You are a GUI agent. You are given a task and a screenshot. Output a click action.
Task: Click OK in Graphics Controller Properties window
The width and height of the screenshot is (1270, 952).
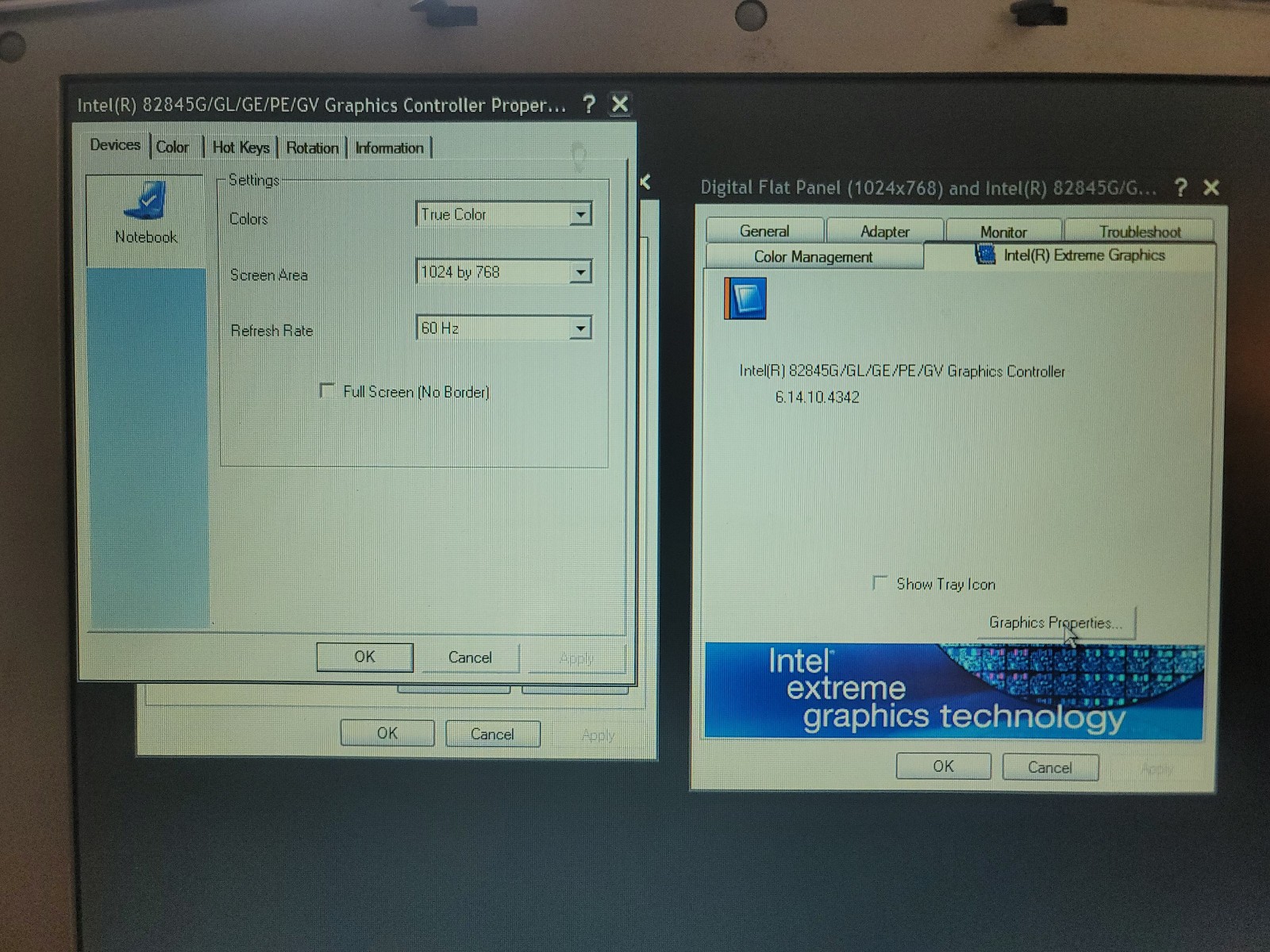[x=364, y=657]
